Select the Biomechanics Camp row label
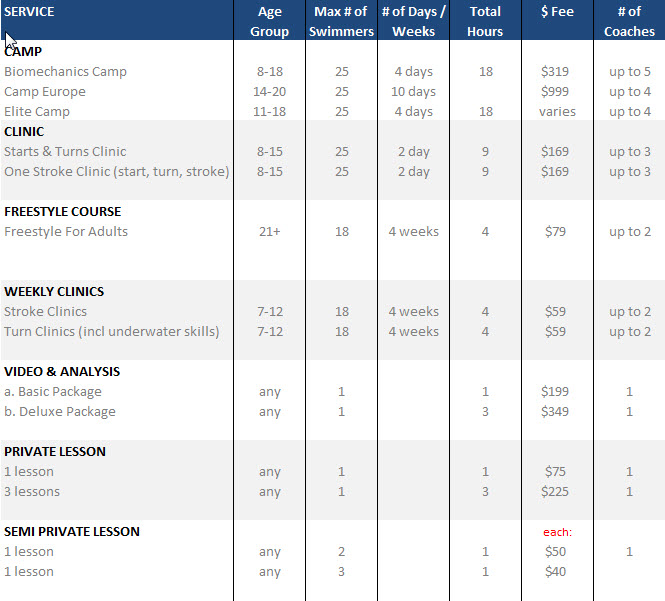 point(65,72)
